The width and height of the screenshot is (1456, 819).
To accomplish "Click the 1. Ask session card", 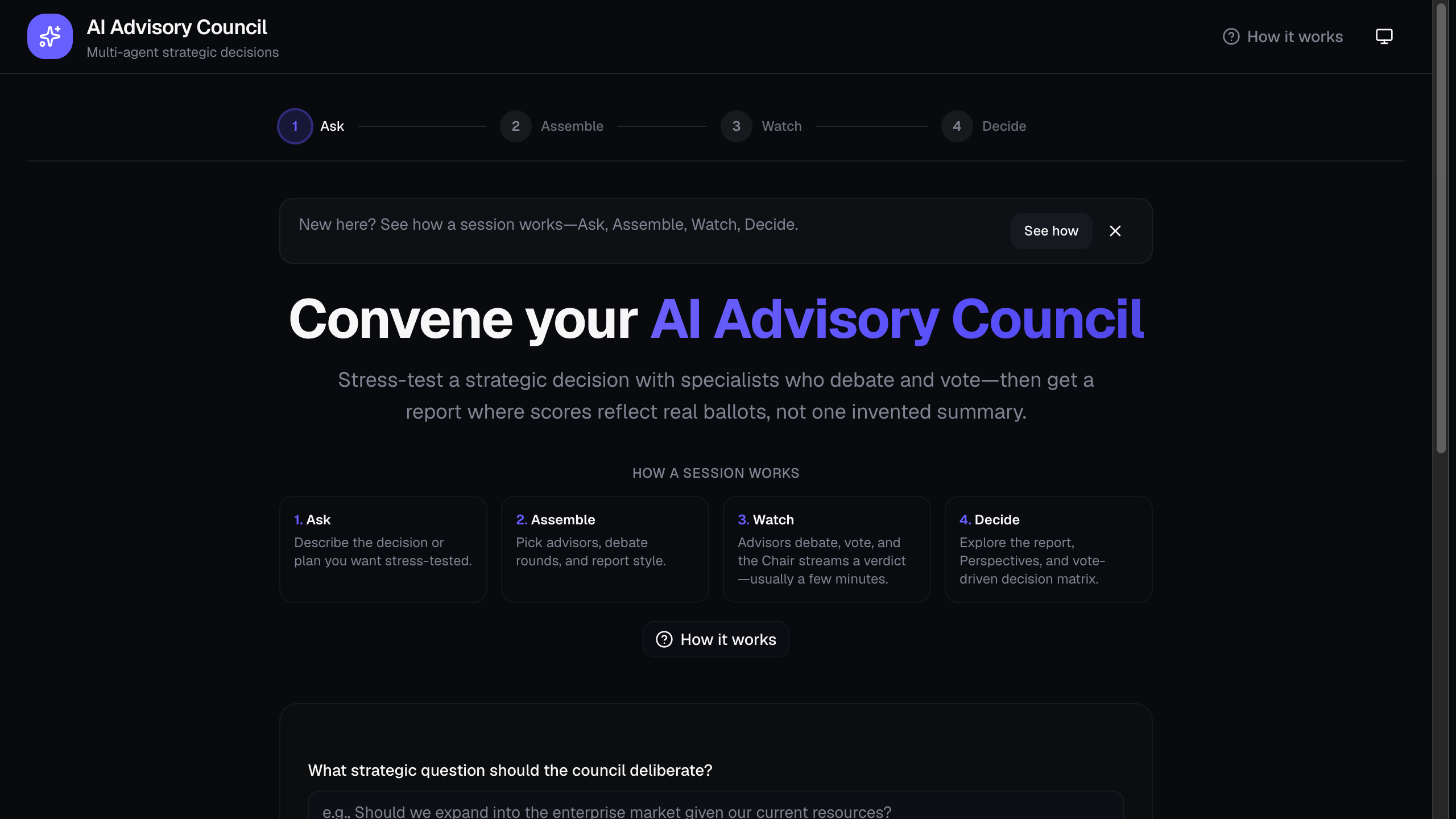I will click(383, 549).
